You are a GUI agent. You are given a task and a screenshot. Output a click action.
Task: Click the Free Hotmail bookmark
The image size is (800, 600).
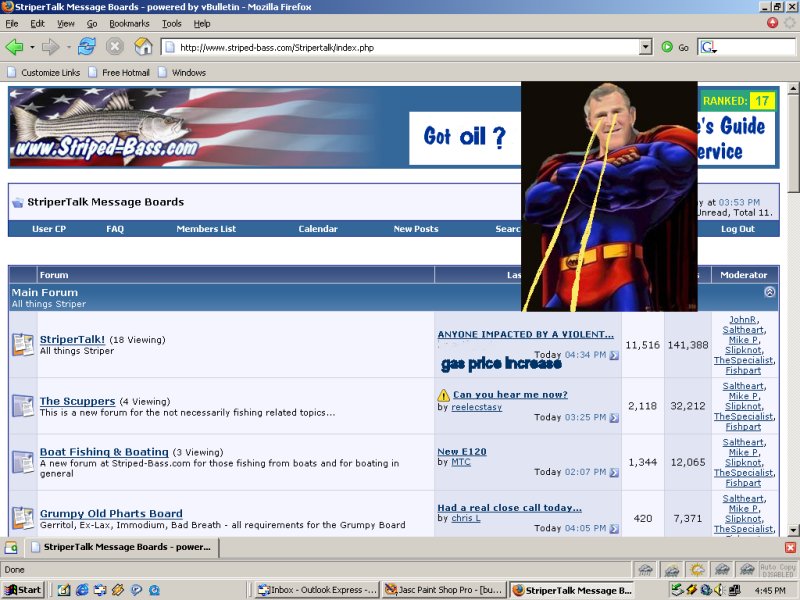(125, 72)
